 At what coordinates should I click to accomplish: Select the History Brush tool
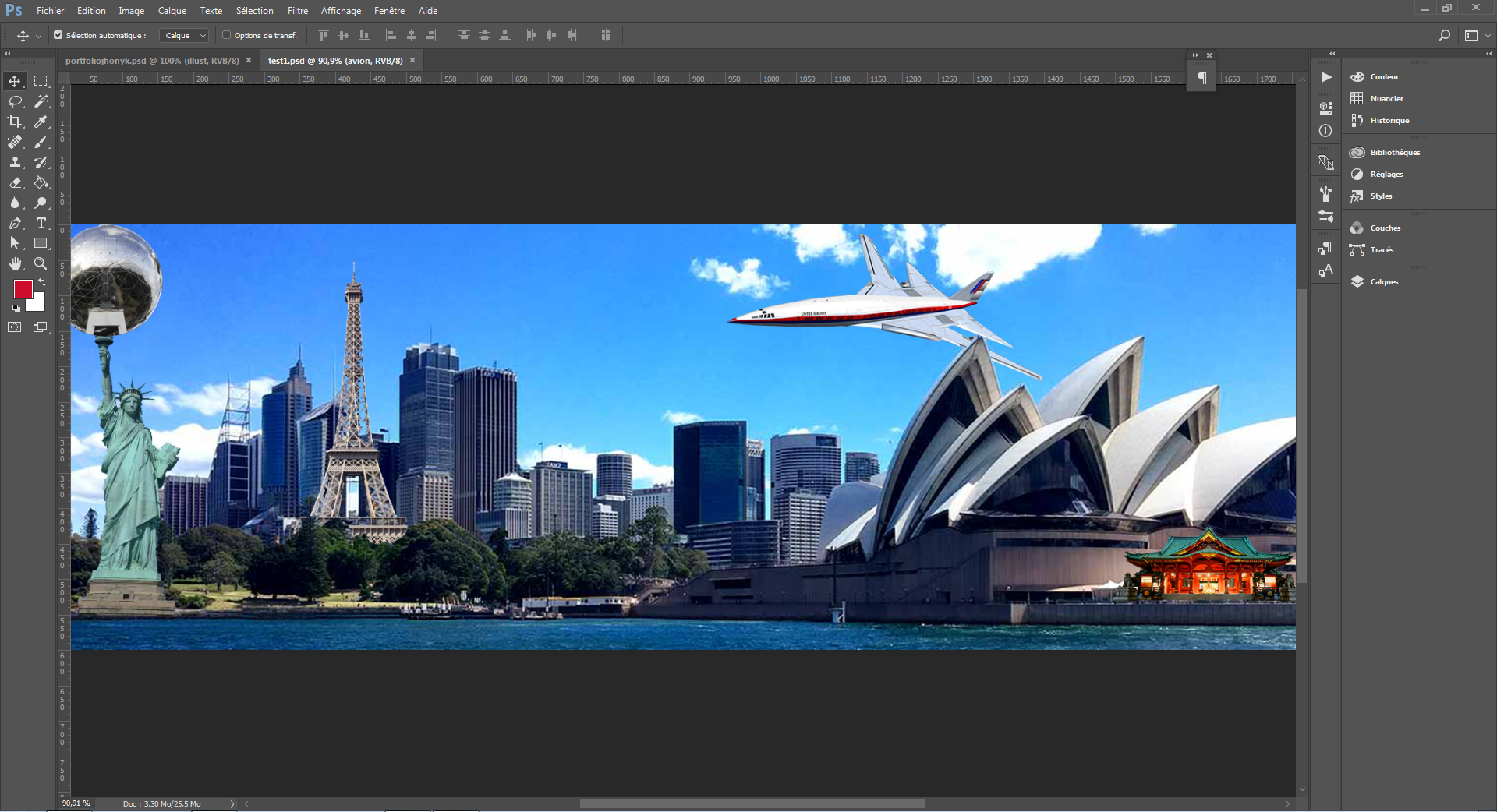(x=41, y=162)
